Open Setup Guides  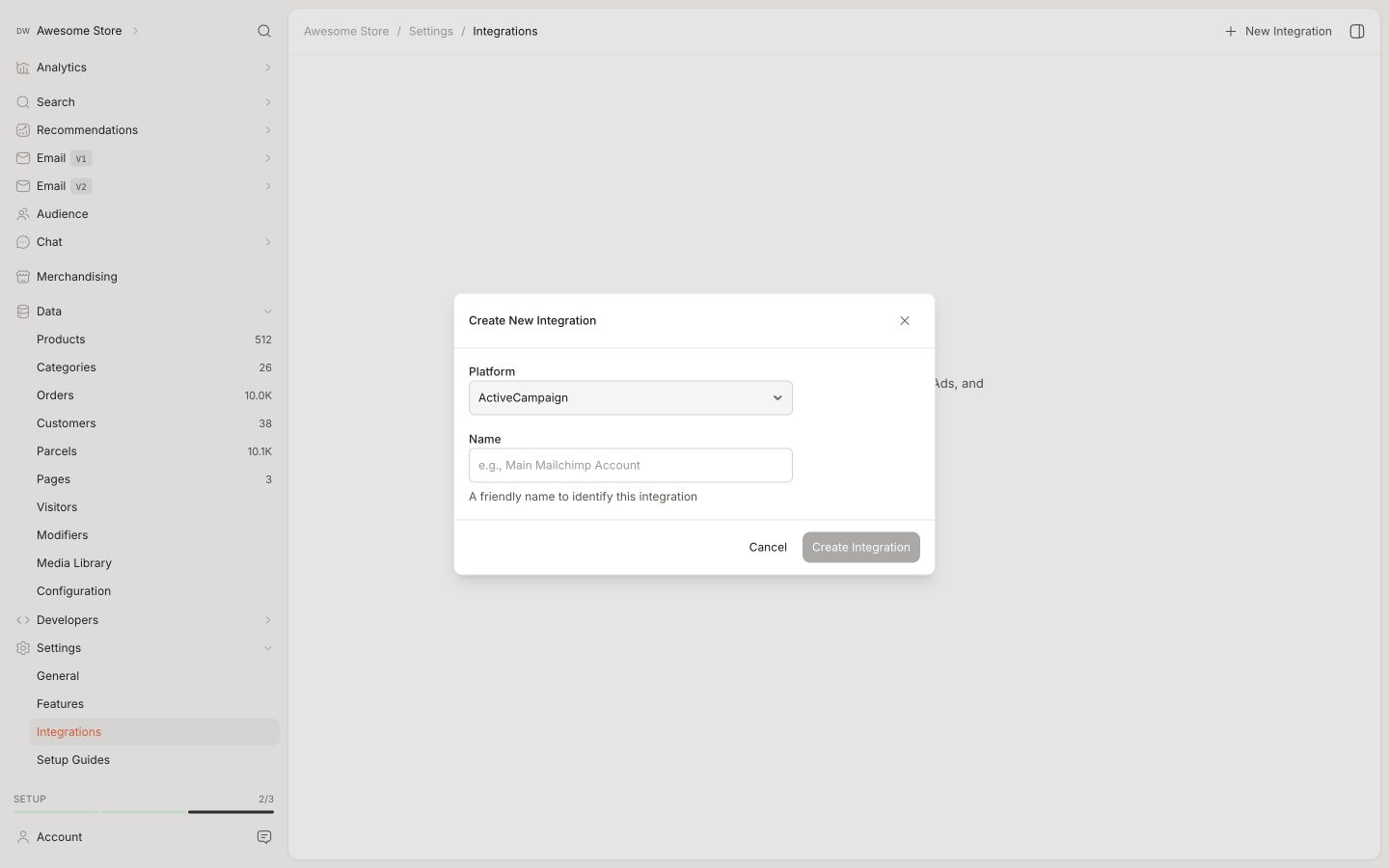(x=154, y=760)
